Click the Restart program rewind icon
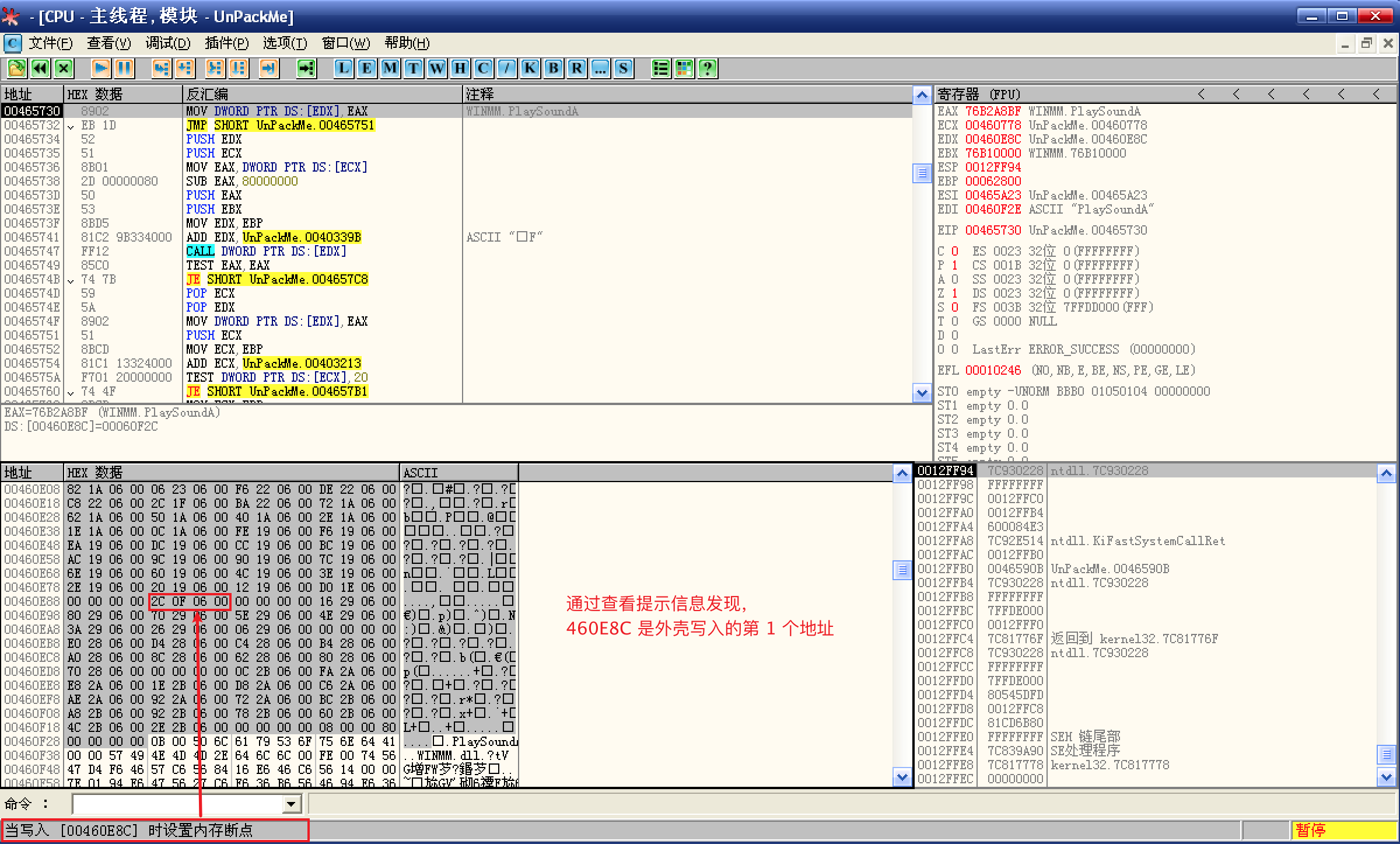 [40, 68]
